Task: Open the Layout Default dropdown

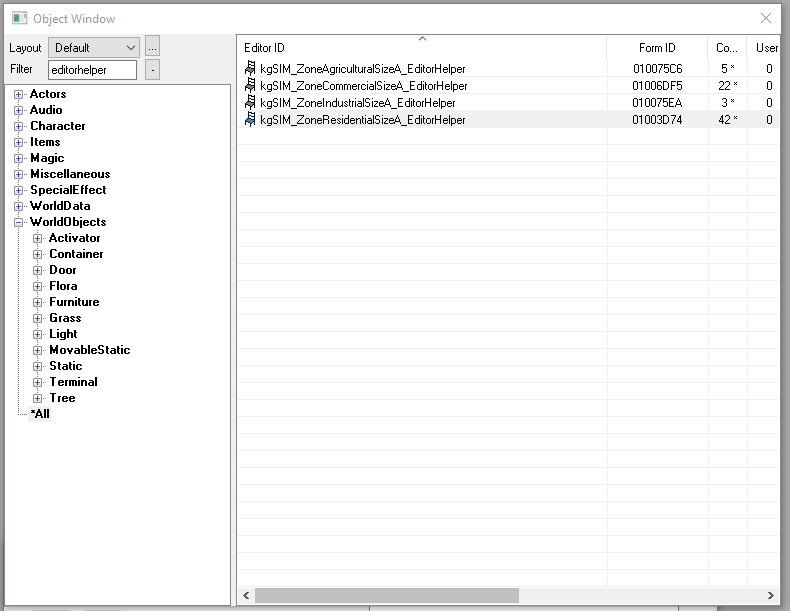Action: pyautogui.click(x=94, y=48)
